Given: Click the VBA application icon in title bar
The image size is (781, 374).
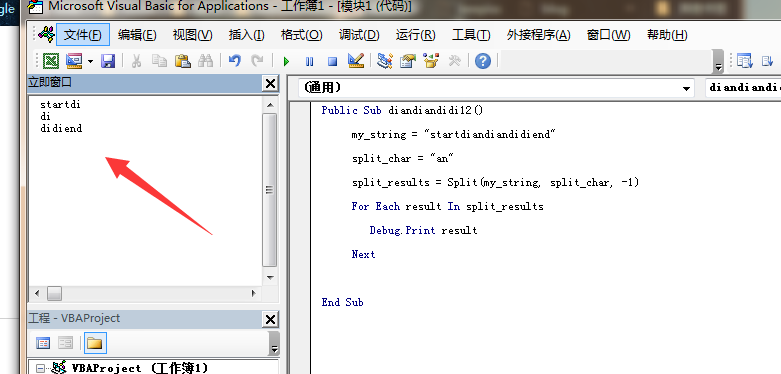Looking at the screenshot, I should [35, 7].
